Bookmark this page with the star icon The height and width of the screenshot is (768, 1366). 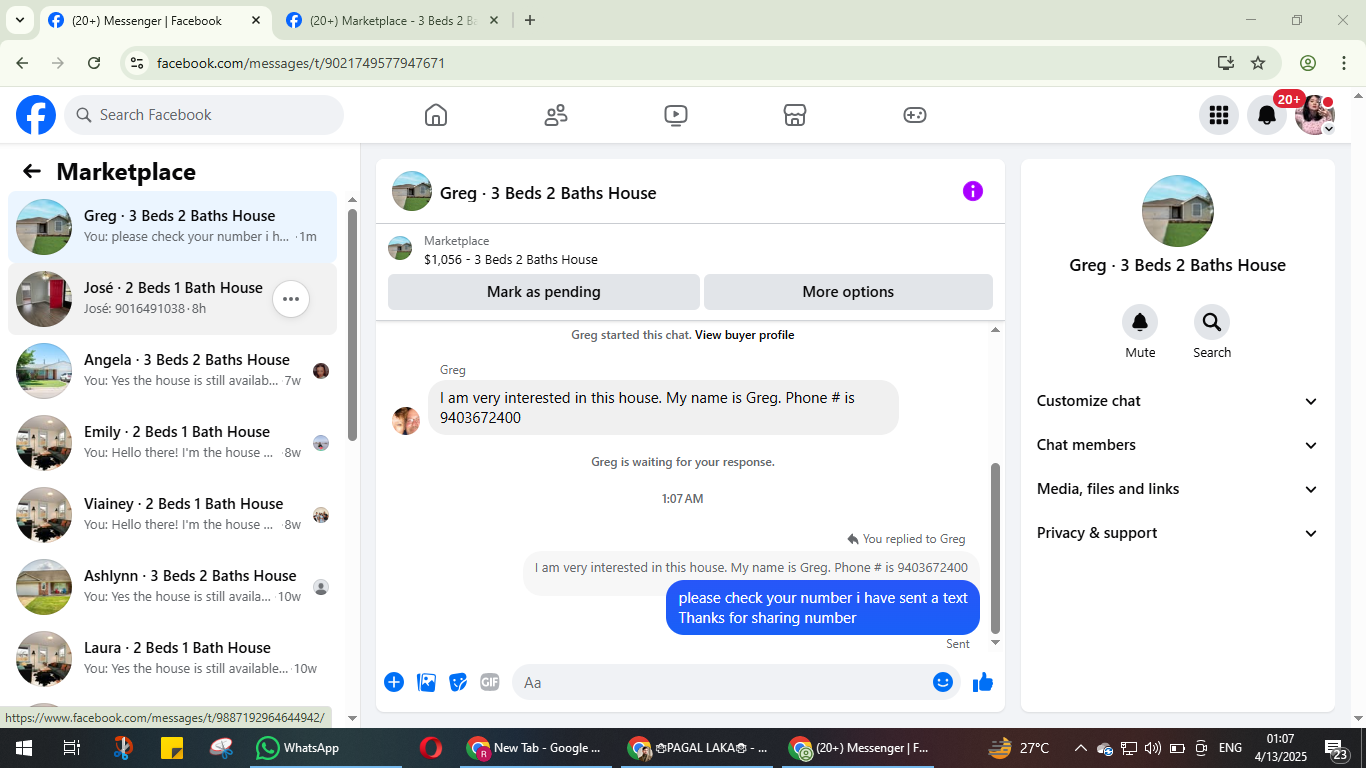coord(1258,63)
